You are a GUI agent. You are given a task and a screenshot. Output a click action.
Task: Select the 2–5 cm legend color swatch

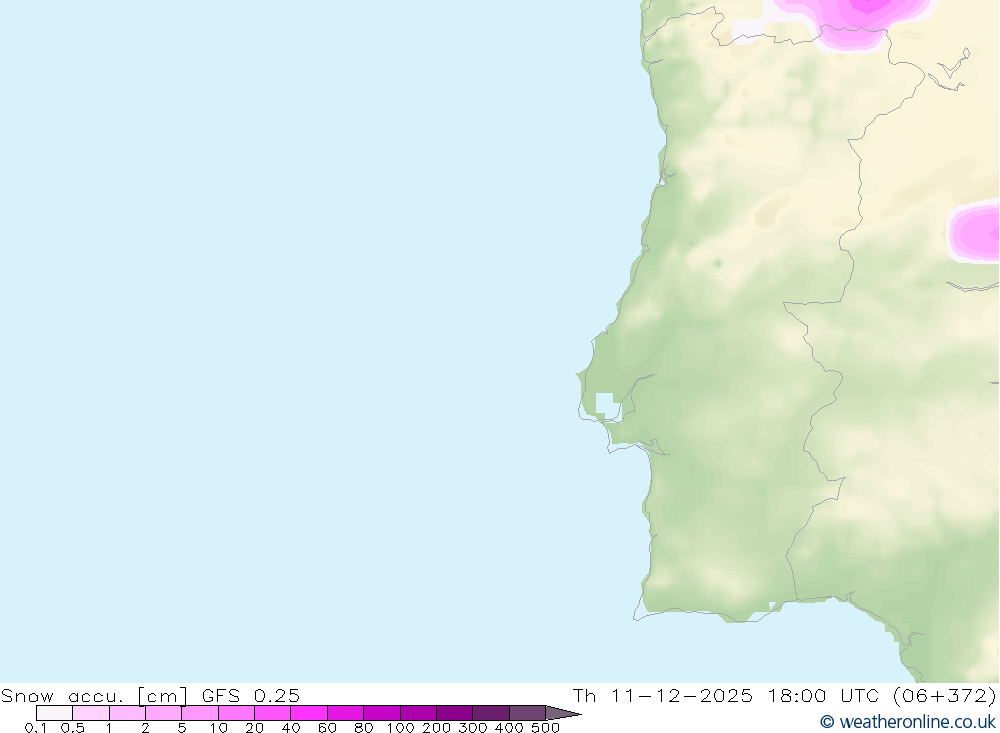pos(163,713)
